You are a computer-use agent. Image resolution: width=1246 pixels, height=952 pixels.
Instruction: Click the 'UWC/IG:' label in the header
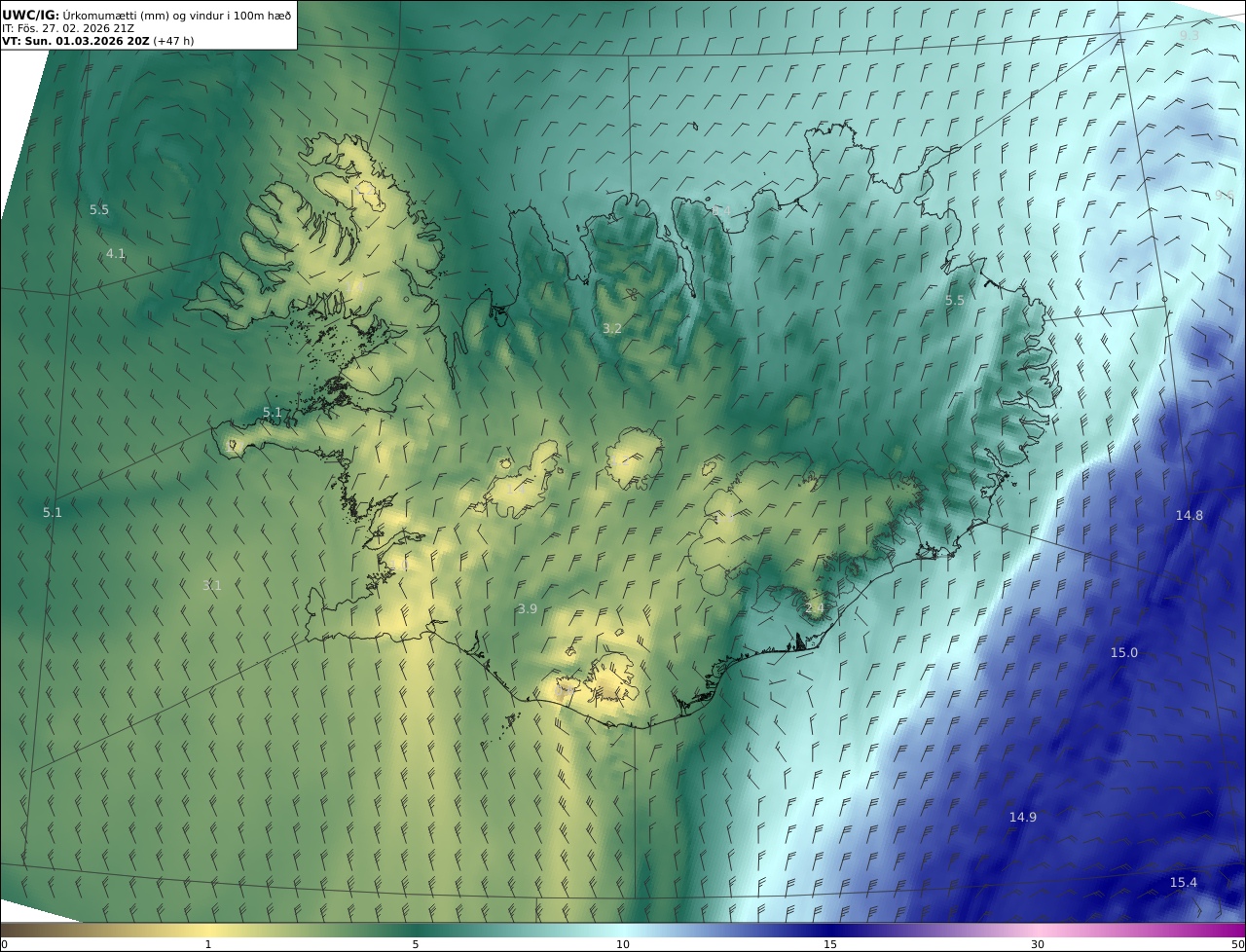(31, 16)
